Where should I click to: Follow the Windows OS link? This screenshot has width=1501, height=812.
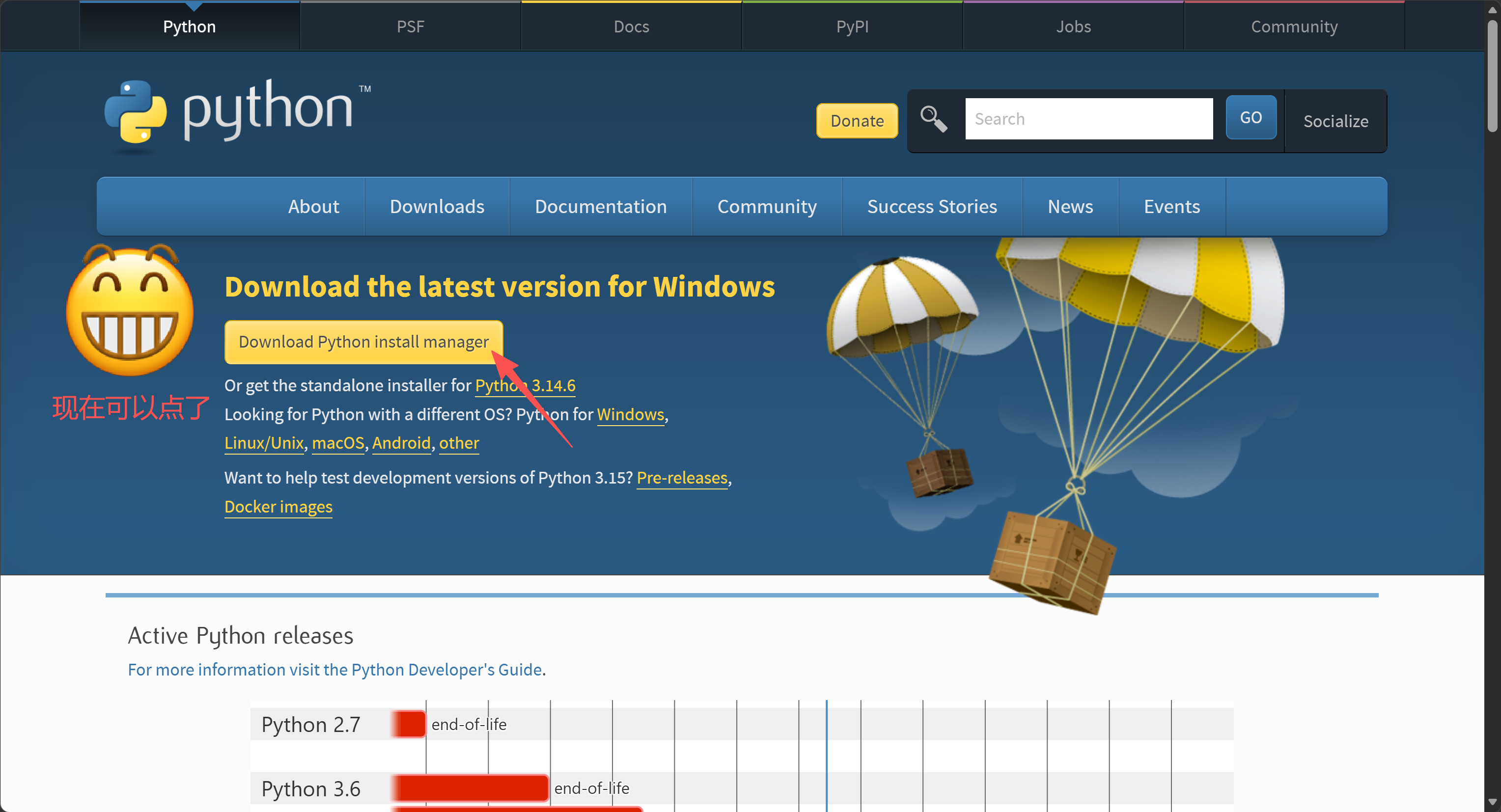631,415
